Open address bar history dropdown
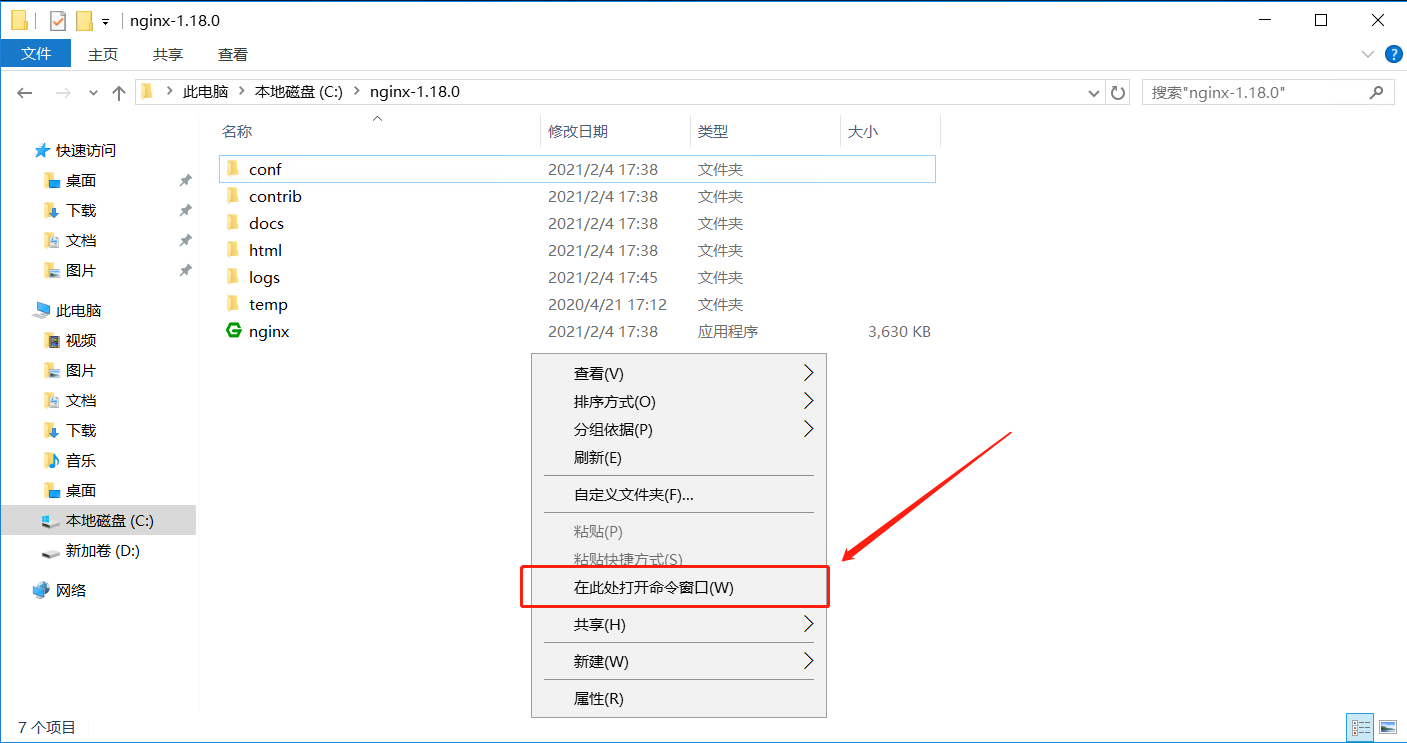 point(1094,92)
